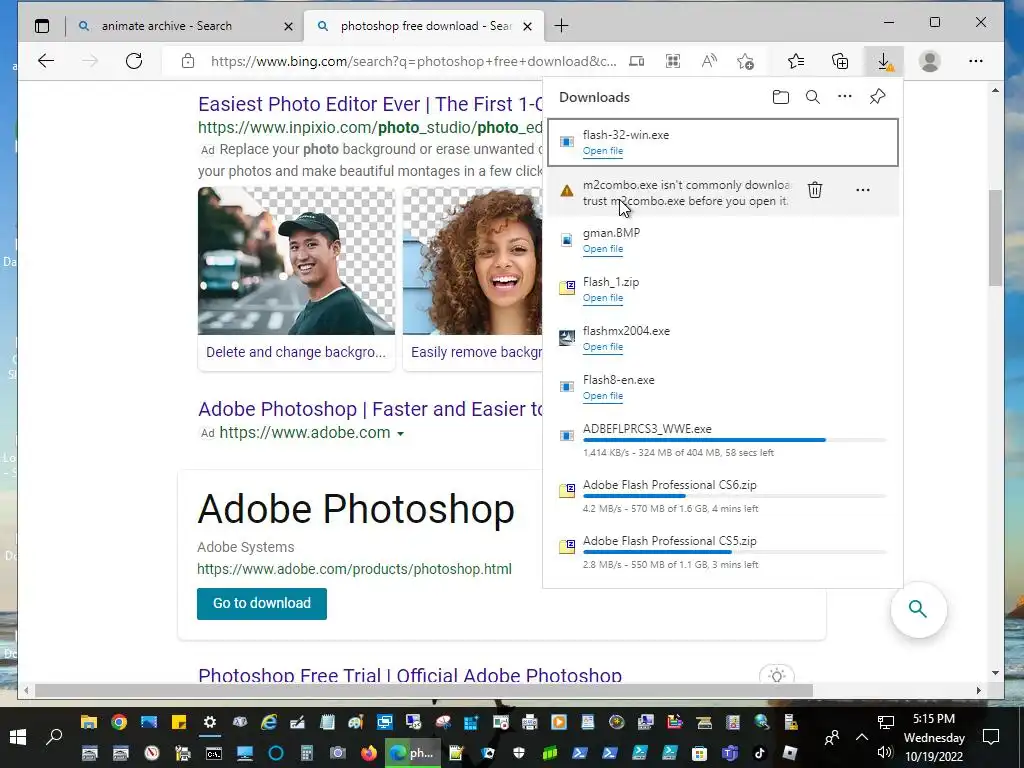The image size is (1024, 768).
Task: Open file link for gman.BMP
Action: pos(603,249)
